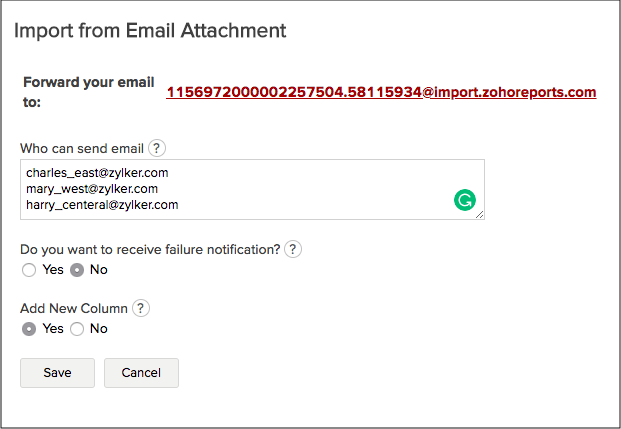Viewport: 621px width, 429px height.
Task: Click on harry_centeral@zylker.com entry
Action: click(102, 204)
